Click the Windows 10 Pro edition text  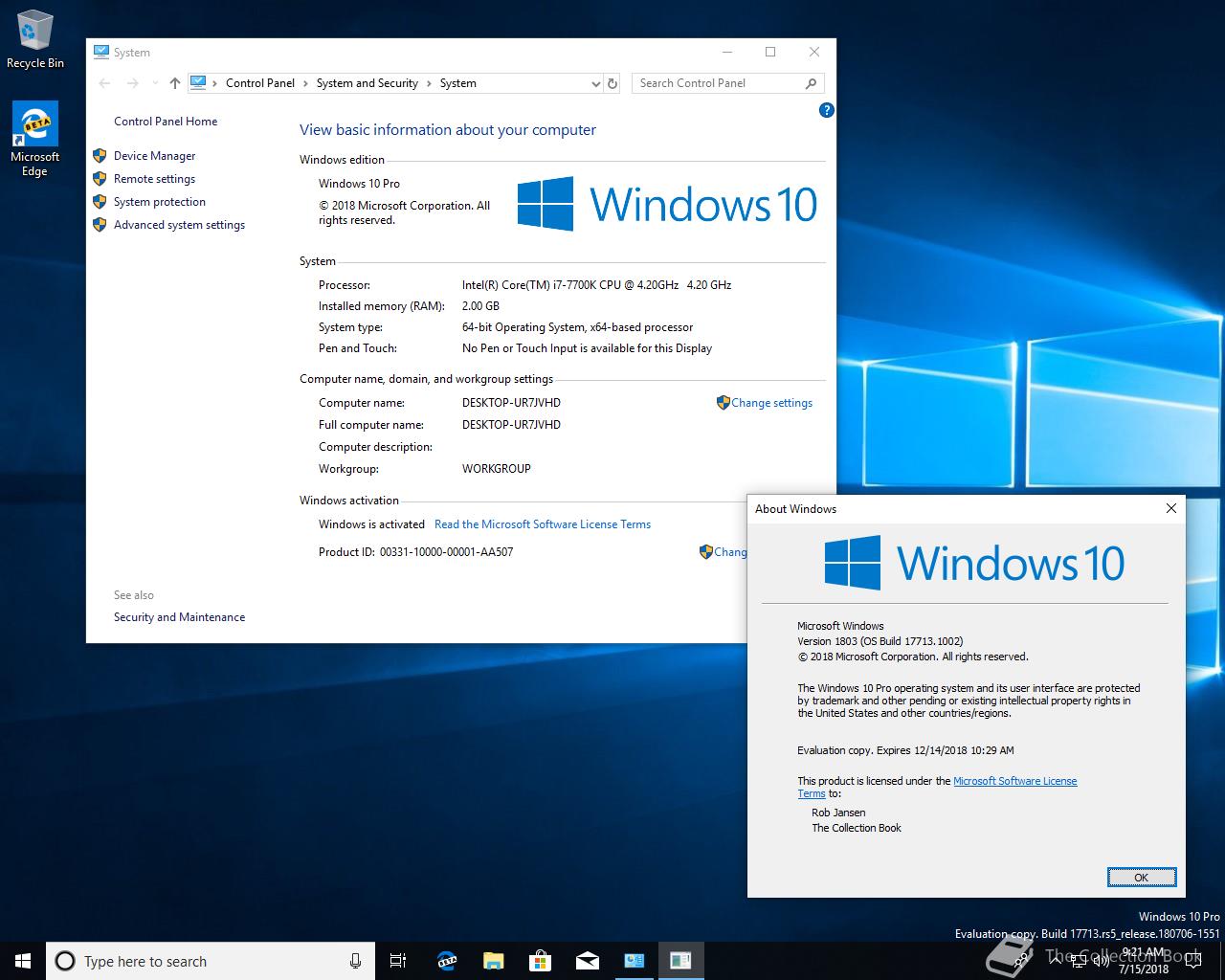(359, 184)
